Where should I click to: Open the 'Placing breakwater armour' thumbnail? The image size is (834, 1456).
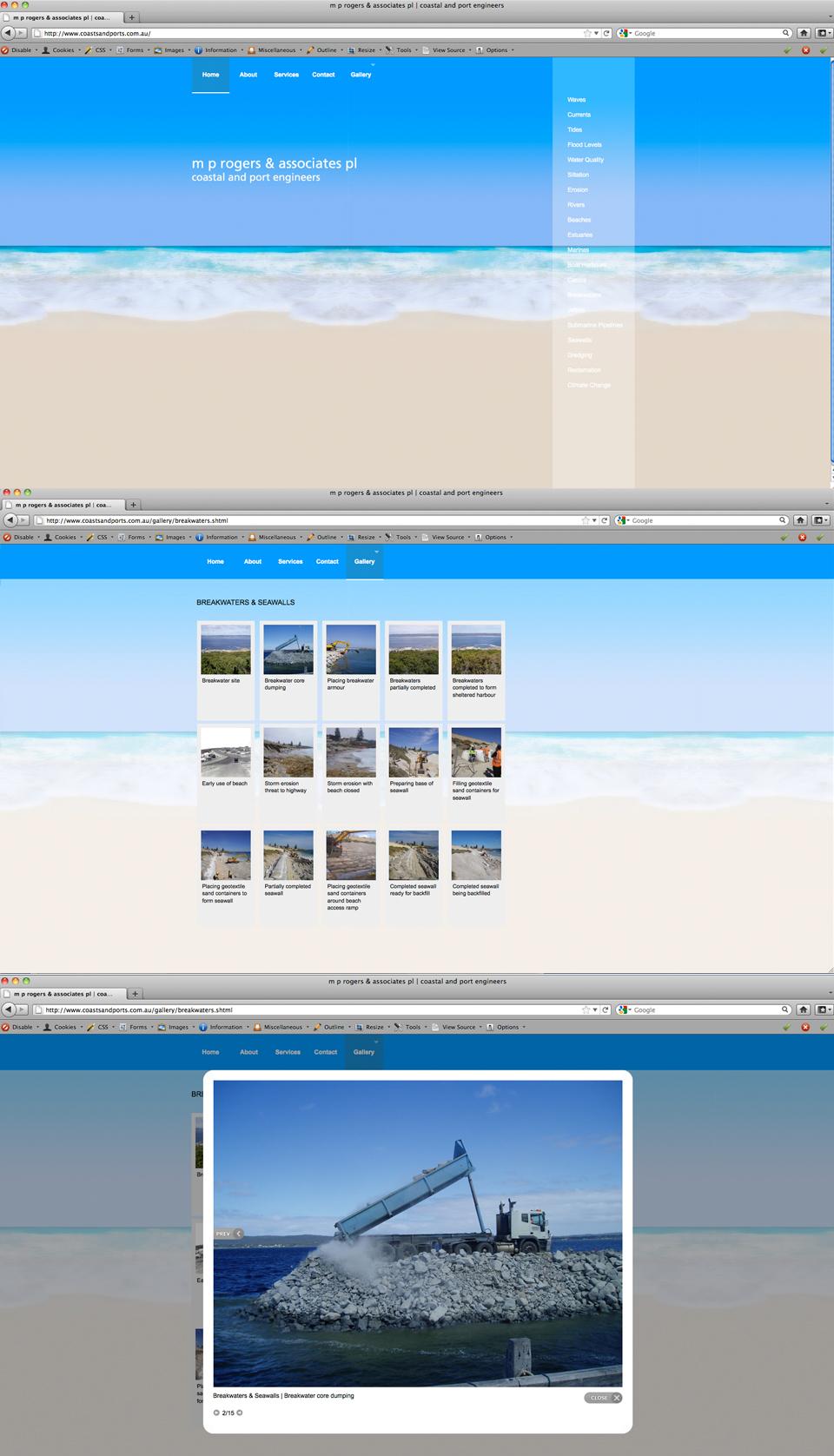click(x=351, y=650)
